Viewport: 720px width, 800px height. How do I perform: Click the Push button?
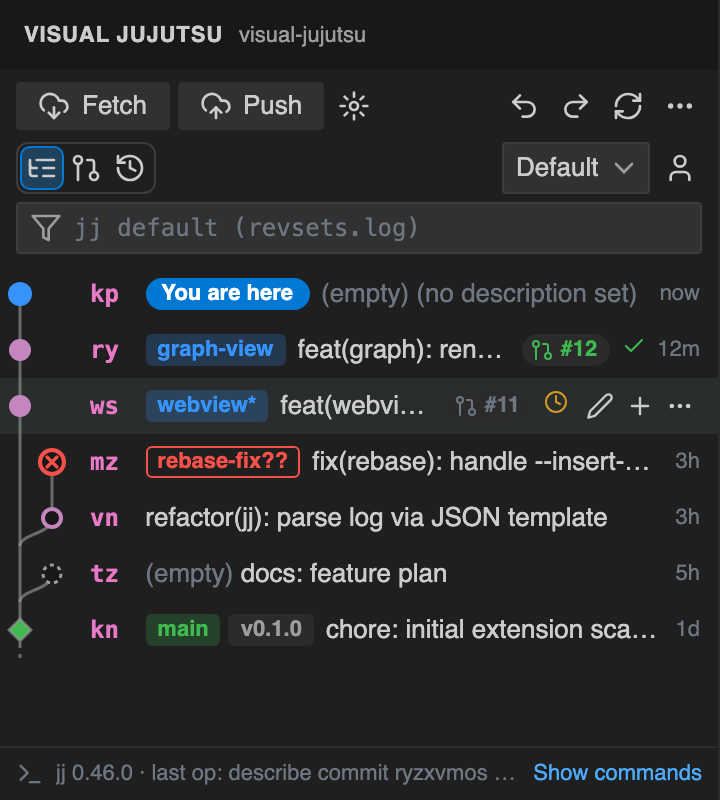tap(251, 106)
